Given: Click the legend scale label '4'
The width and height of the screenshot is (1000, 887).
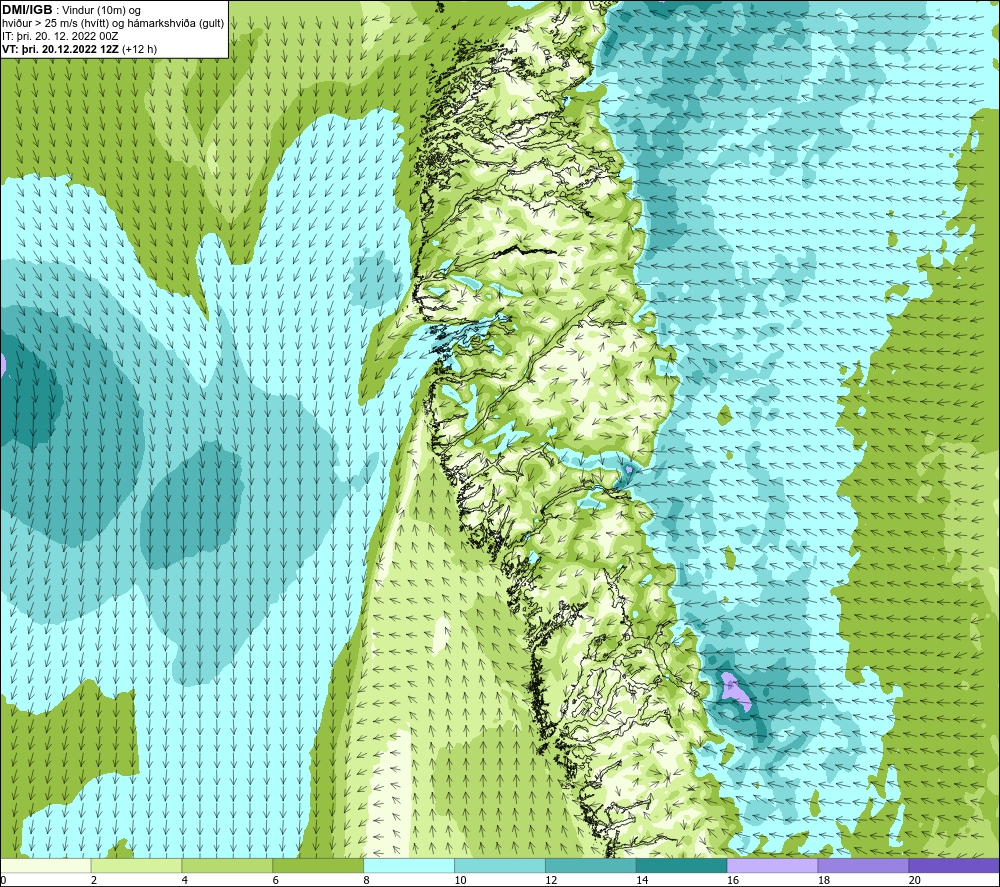Looking at the screenshot, I should tap(185, 881).
